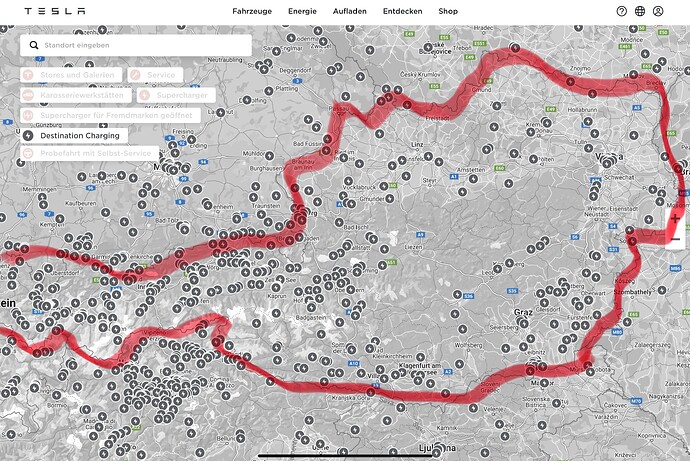Toggle Supercharger für Fremdmarken geöffnet filter
This screenshot has width=690, height=461.
pyautogui.click(x=110, y=115)
